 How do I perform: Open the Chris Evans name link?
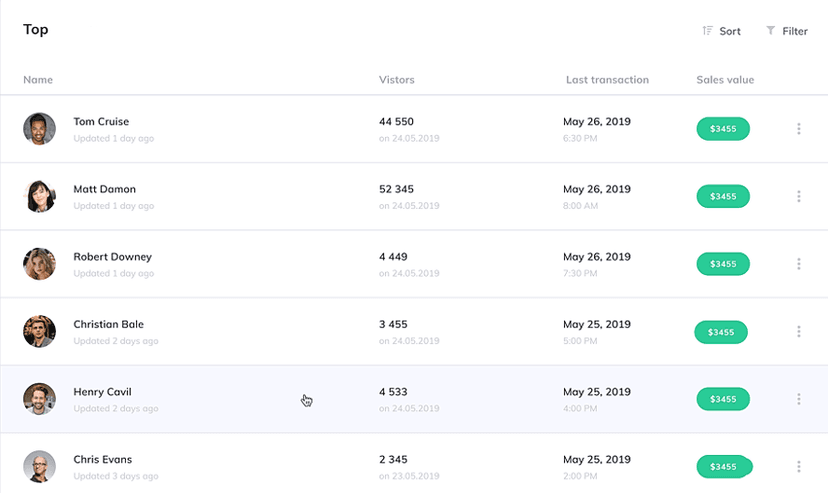pyautogui.click(x=102, y=459)
